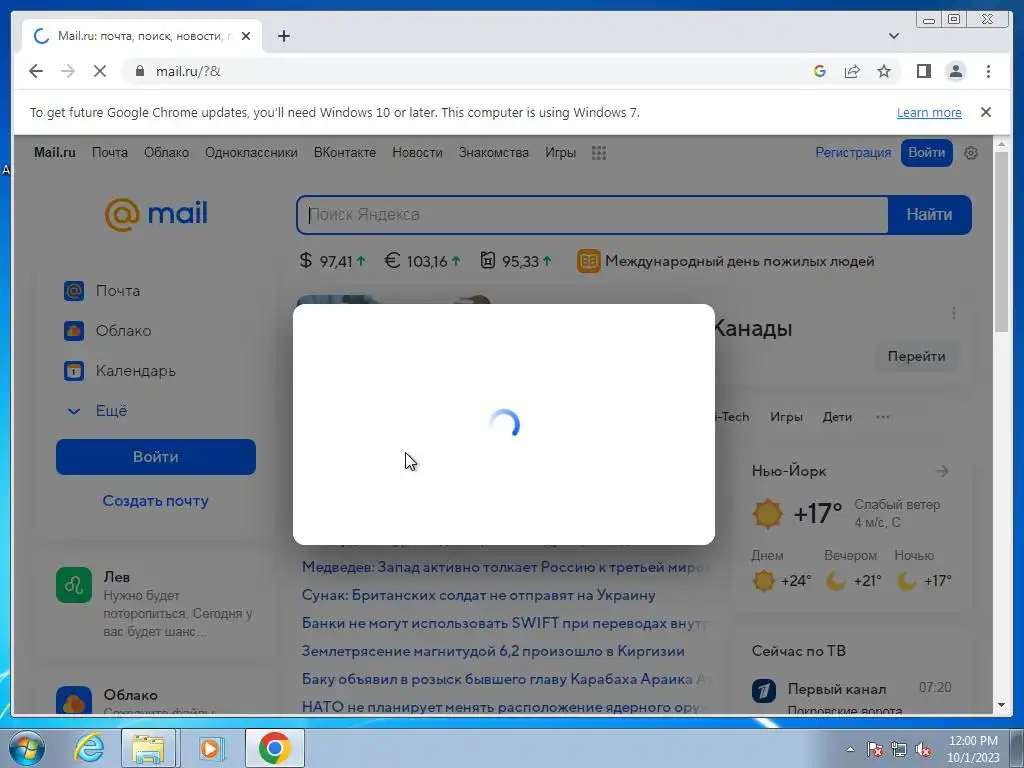Focus the Поиск Яндекса search field
This screenshot has width=1024, height=768.
(x=592, y=215)
